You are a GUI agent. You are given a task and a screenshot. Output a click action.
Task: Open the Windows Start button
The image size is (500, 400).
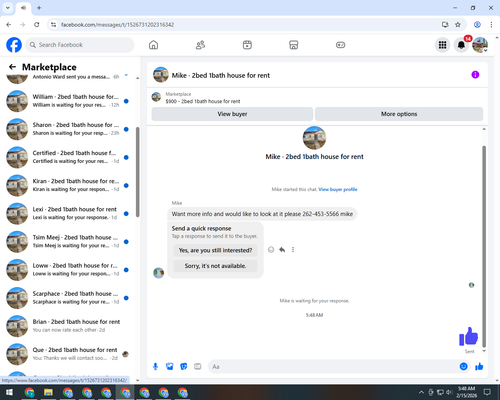pyautogui.click(x=9, y=392)
